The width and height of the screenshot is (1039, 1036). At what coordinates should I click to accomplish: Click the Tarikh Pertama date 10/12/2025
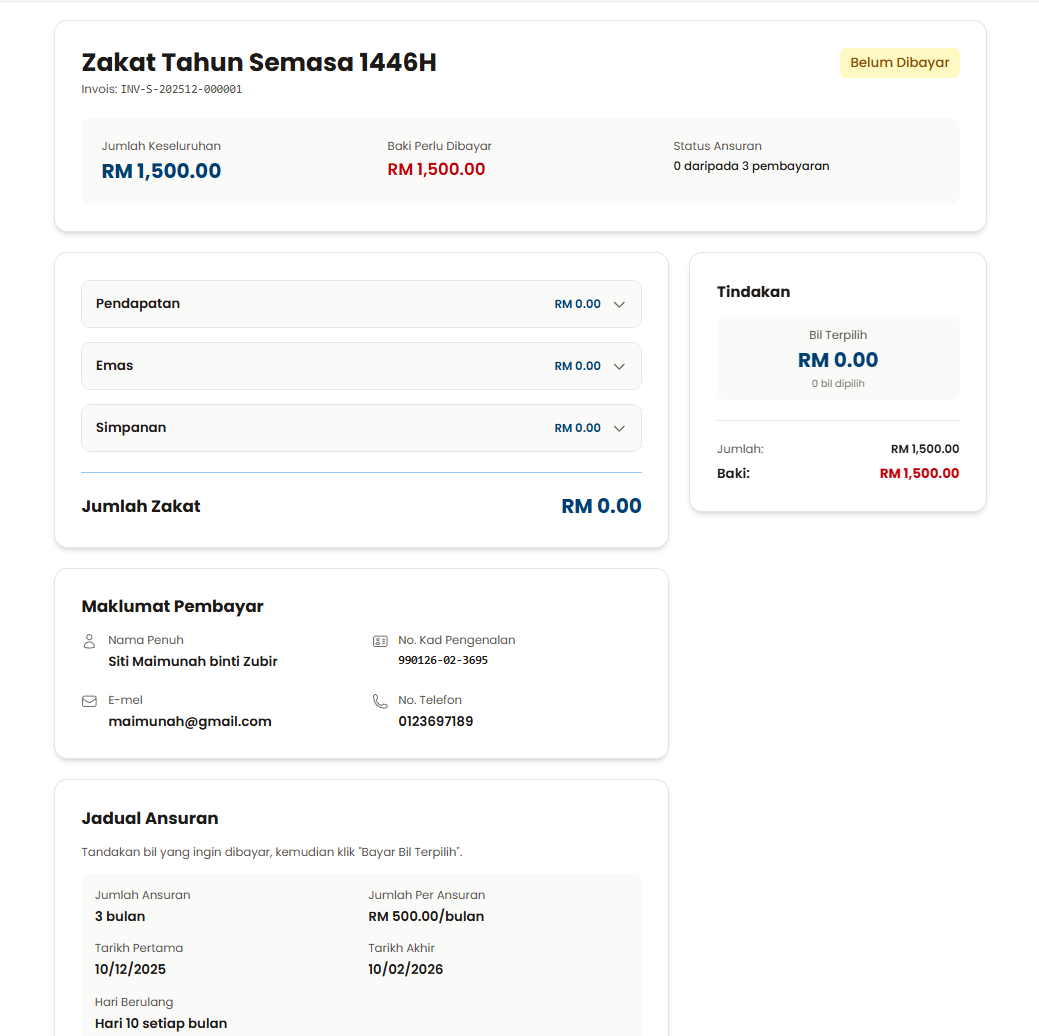tap(130, 969)
